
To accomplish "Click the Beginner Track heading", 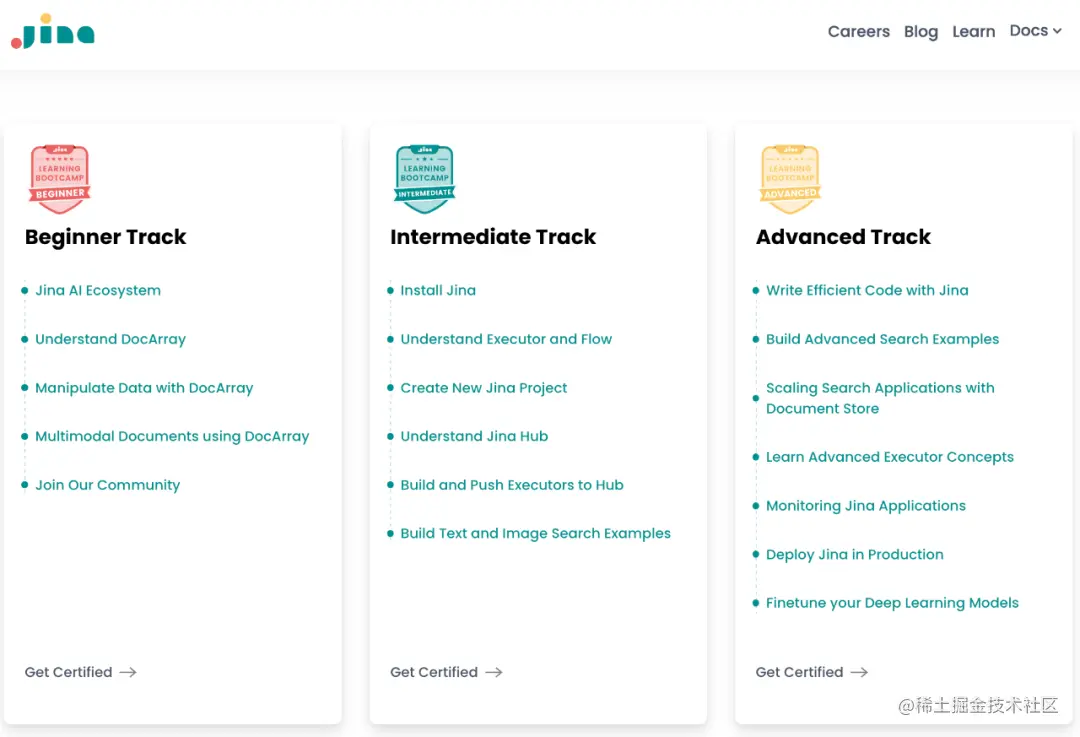I will tap(105, 237).
